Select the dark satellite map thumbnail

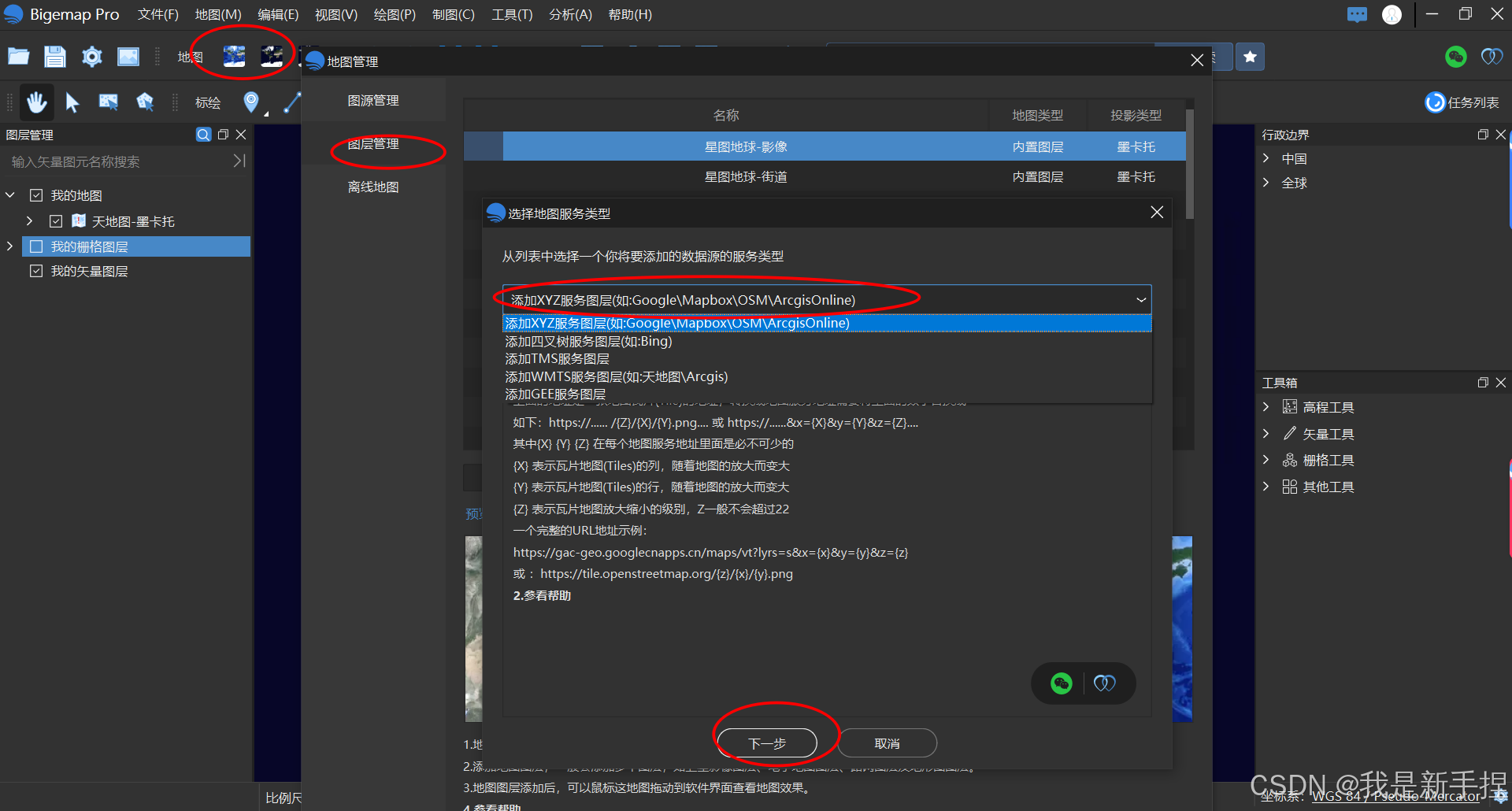(x=272, y=56)
